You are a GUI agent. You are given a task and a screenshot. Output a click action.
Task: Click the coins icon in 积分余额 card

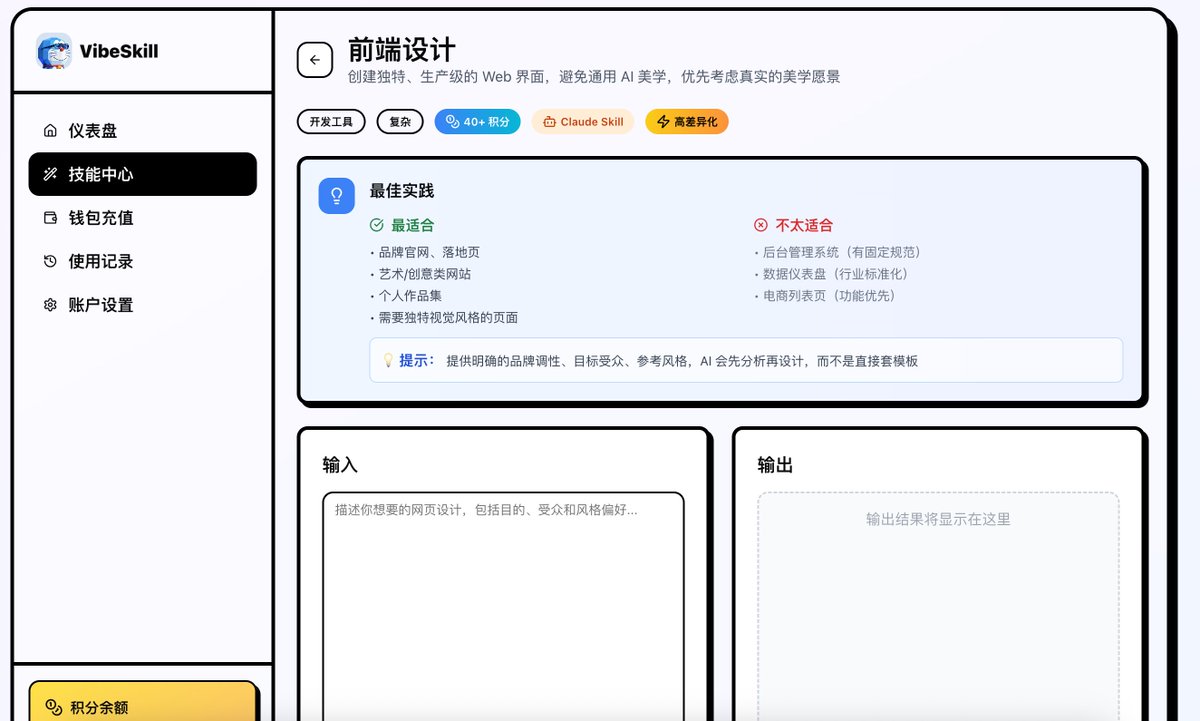(x=55, y=707)
